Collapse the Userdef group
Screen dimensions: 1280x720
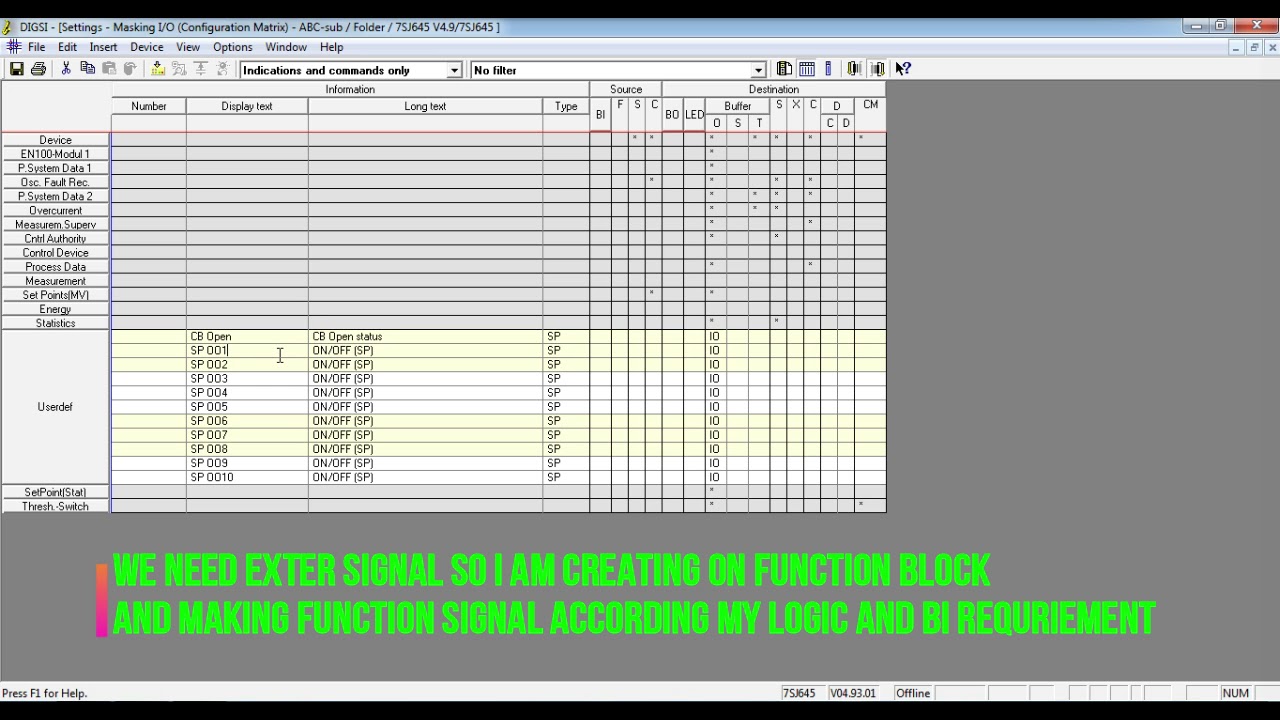(55, 407)
